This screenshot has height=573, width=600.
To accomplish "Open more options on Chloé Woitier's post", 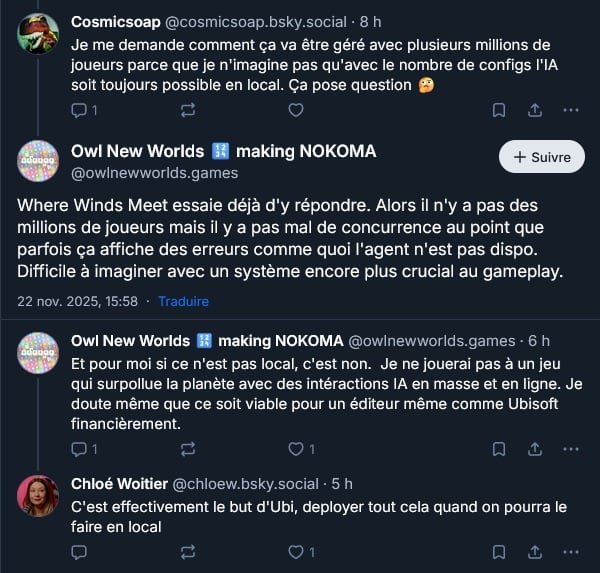I will click(571, 551).
